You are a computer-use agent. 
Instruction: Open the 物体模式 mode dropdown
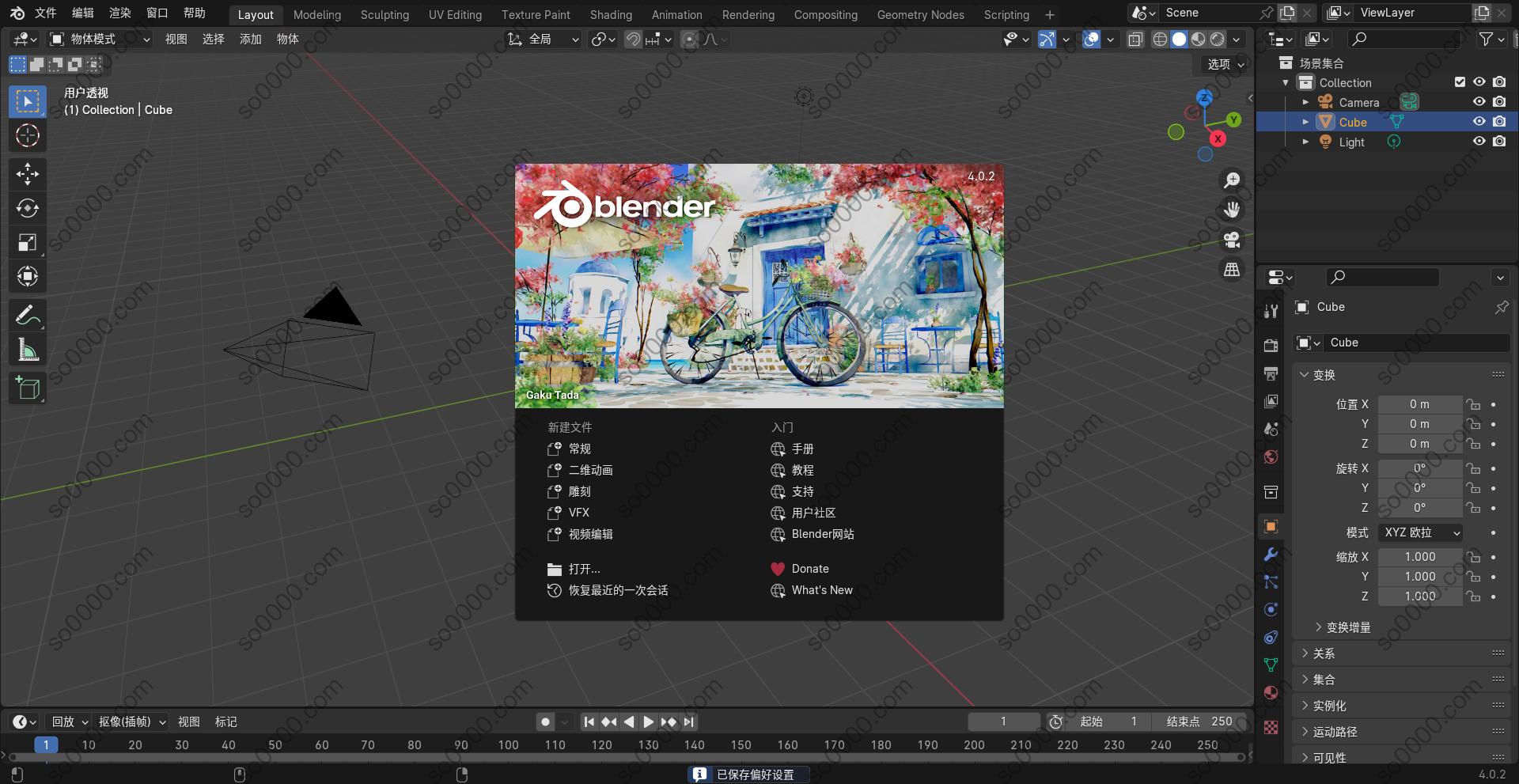point(100,40)
